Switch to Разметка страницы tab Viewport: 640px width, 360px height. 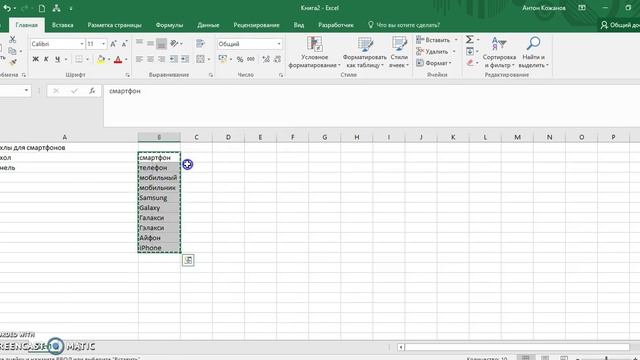[x=114, y=25]
